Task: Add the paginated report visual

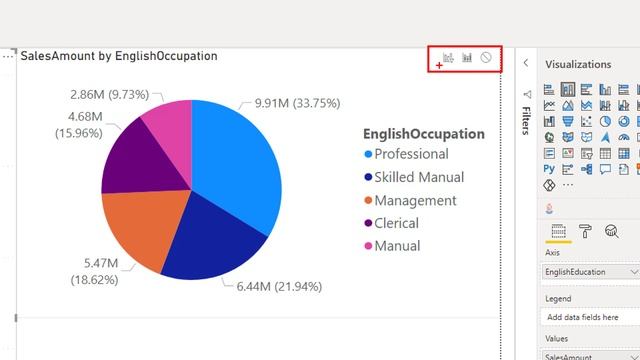Action: click(x=623, y=169)
